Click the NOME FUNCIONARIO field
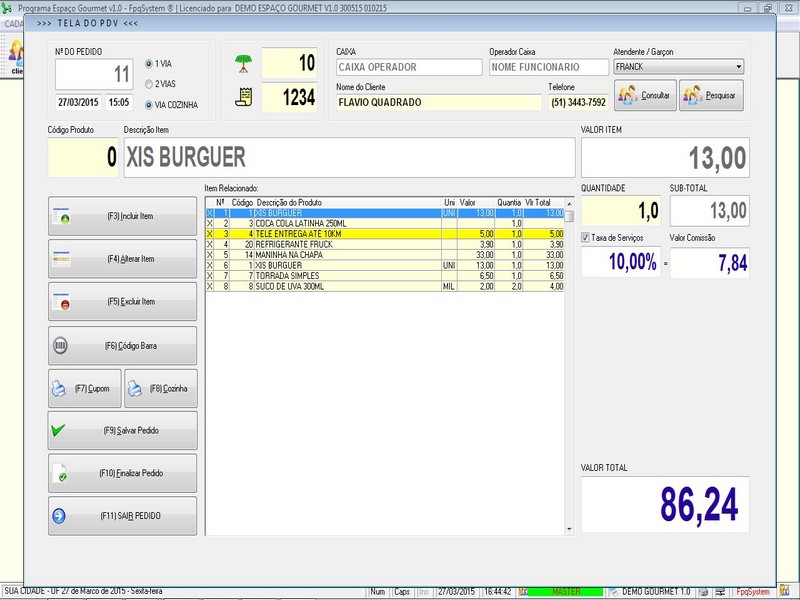Viewport: 800px width, 600px height. tap(549, 67)
